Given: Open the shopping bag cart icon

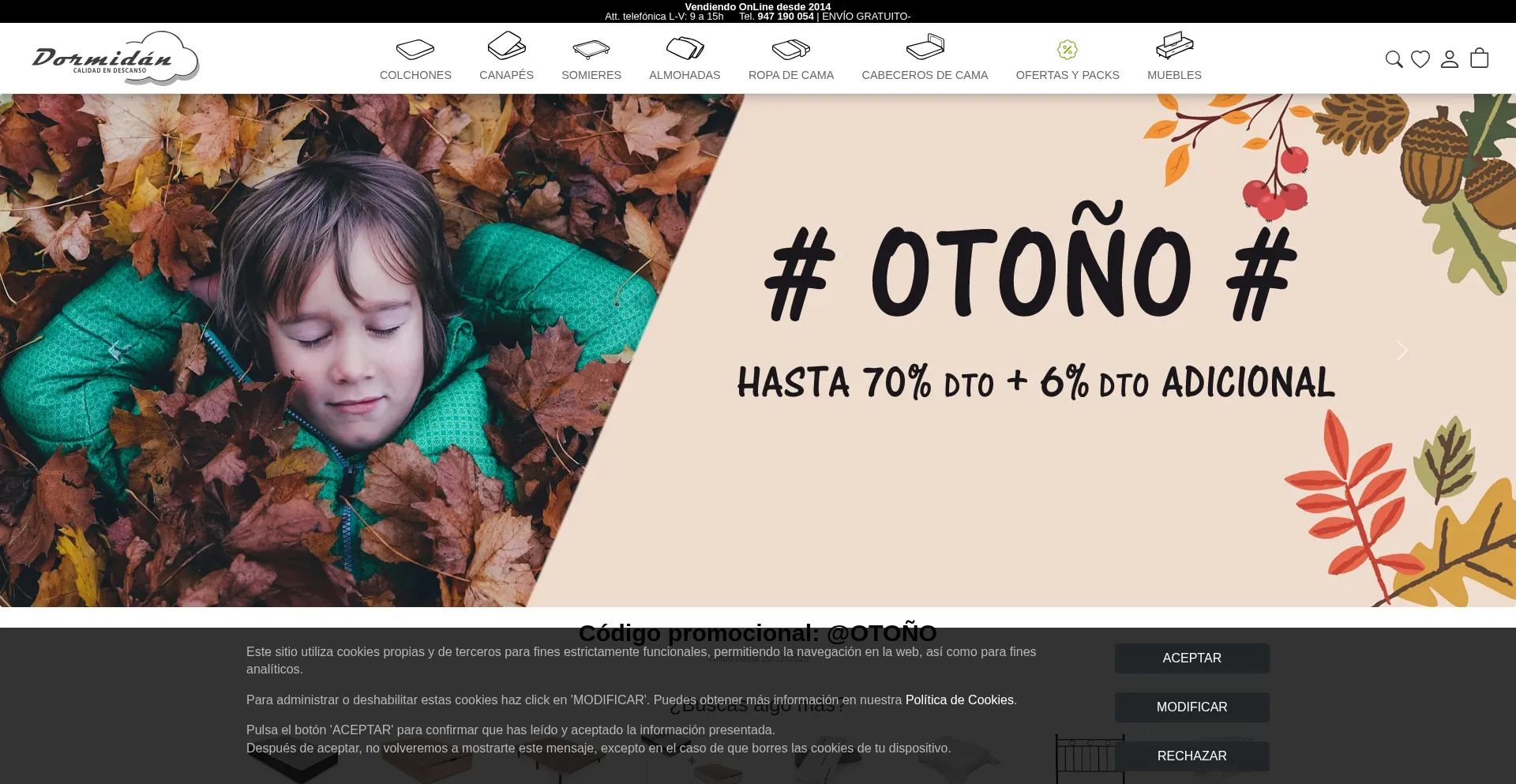Looking at the screenshot, I should pyautogui.click(x=1479, y=58).
